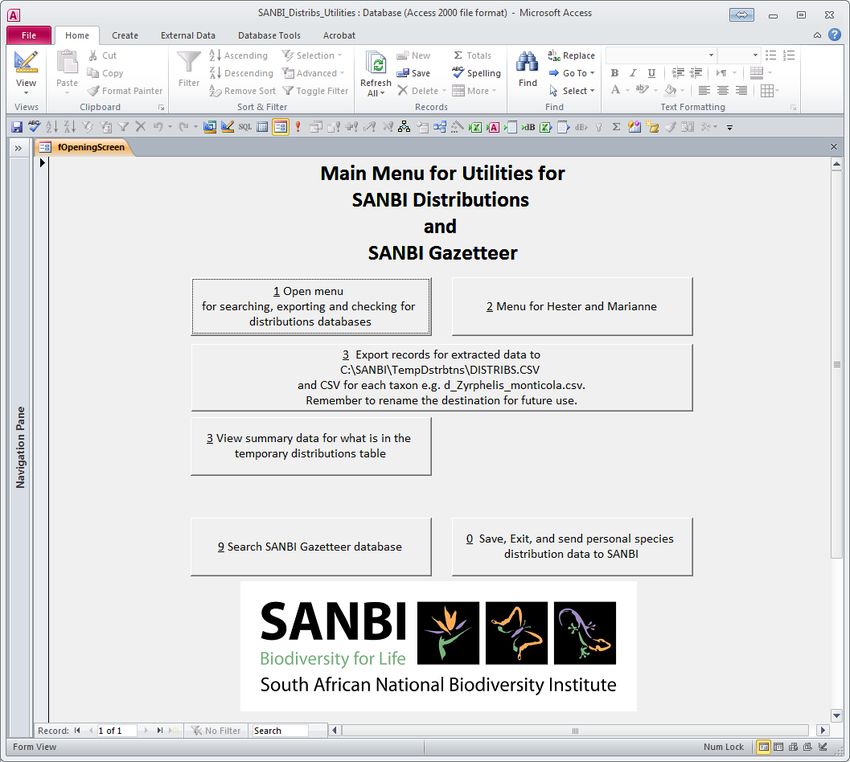This screenshot has width=850, height=762.
Task: Click the View icon in Views group
Action: pyautogui.click(x=25, y=63)
